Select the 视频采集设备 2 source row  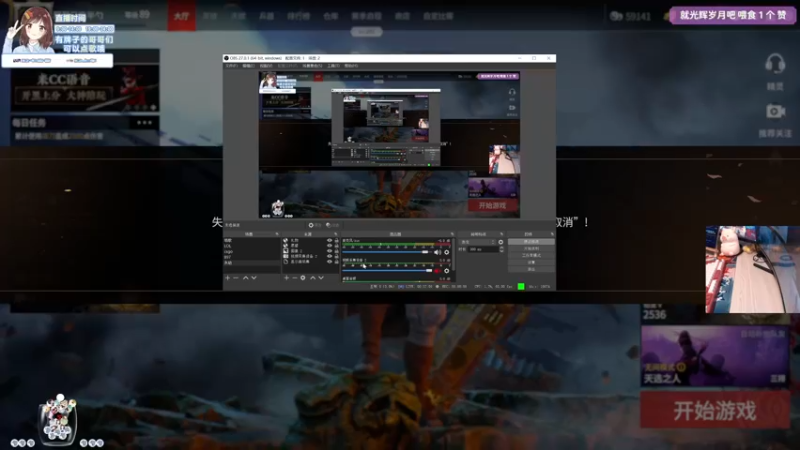point(310,256)
